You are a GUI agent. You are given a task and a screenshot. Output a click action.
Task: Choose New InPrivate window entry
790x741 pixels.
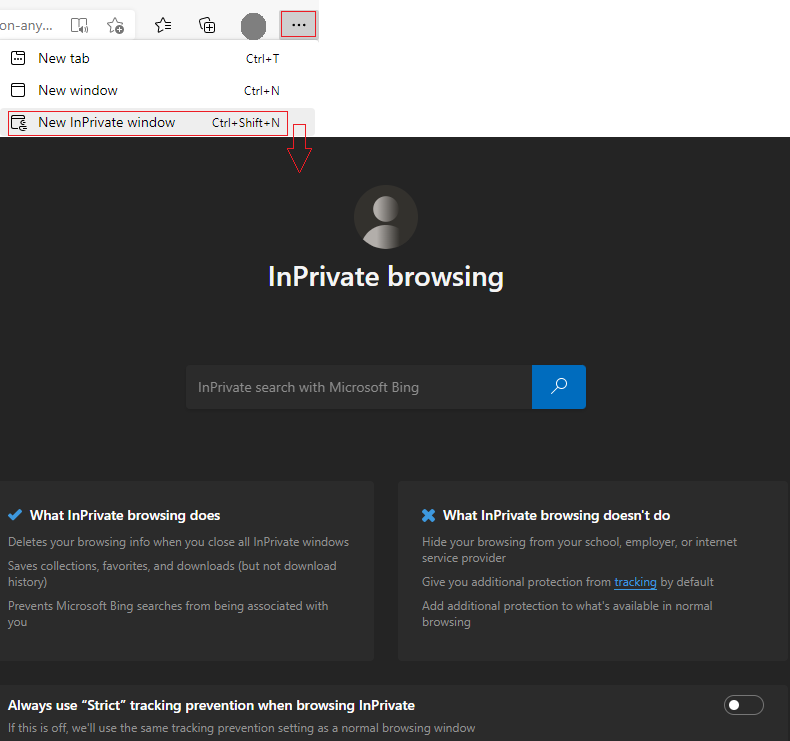(157, 122)
